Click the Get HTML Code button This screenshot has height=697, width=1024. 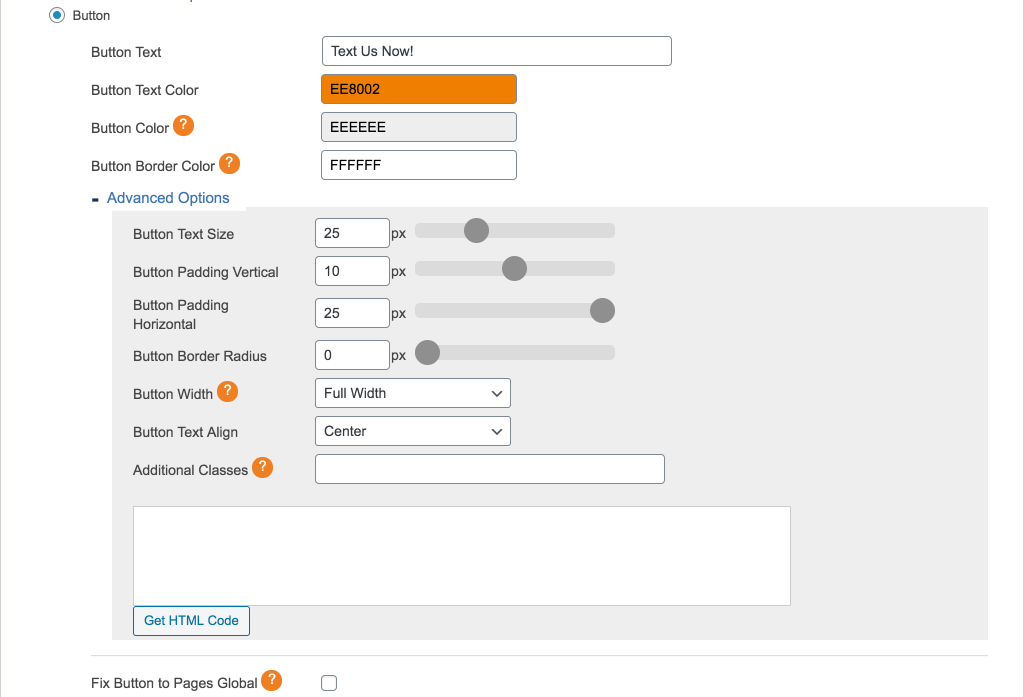[x=191, y=620]
